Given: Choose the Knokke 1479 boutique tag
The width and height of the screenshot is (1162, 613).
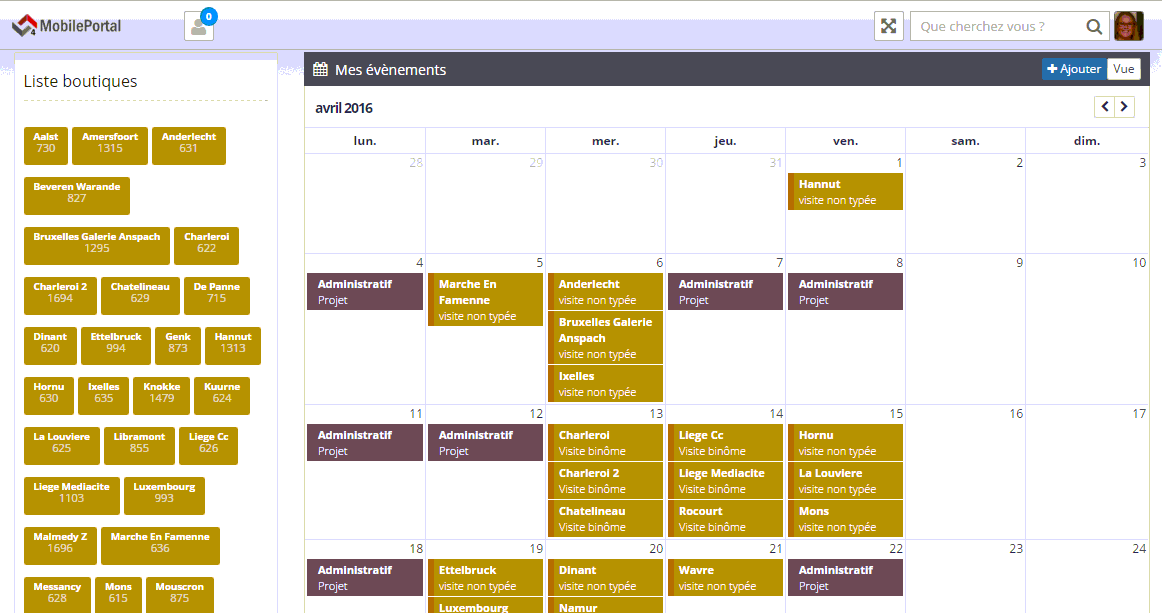Looking at the screenshot, I should pyautogui.click(x=161, y=393).
